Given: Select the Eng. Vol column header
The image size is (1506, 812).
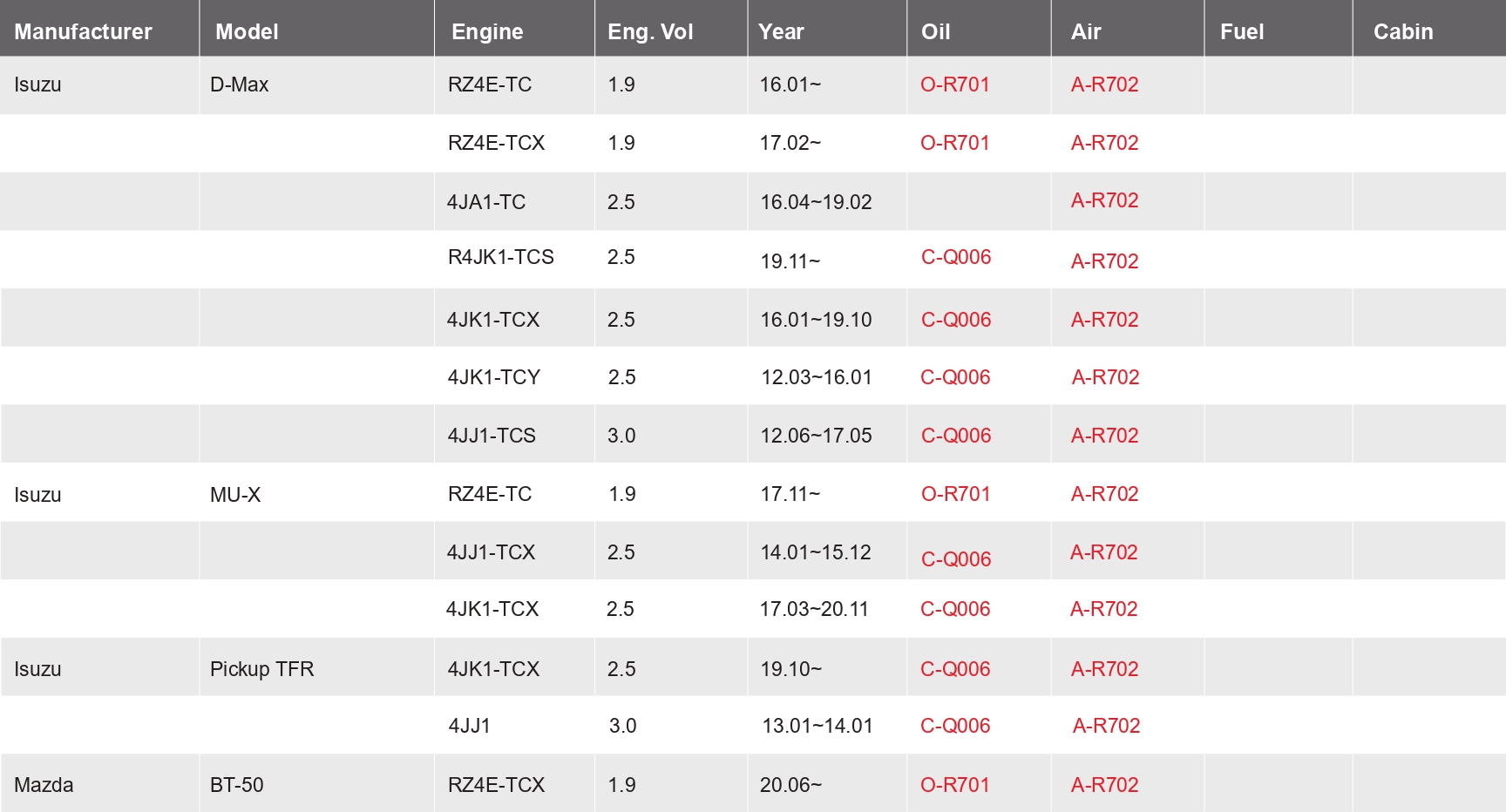Looking at the screenshot, I should (x=650, y=31).
